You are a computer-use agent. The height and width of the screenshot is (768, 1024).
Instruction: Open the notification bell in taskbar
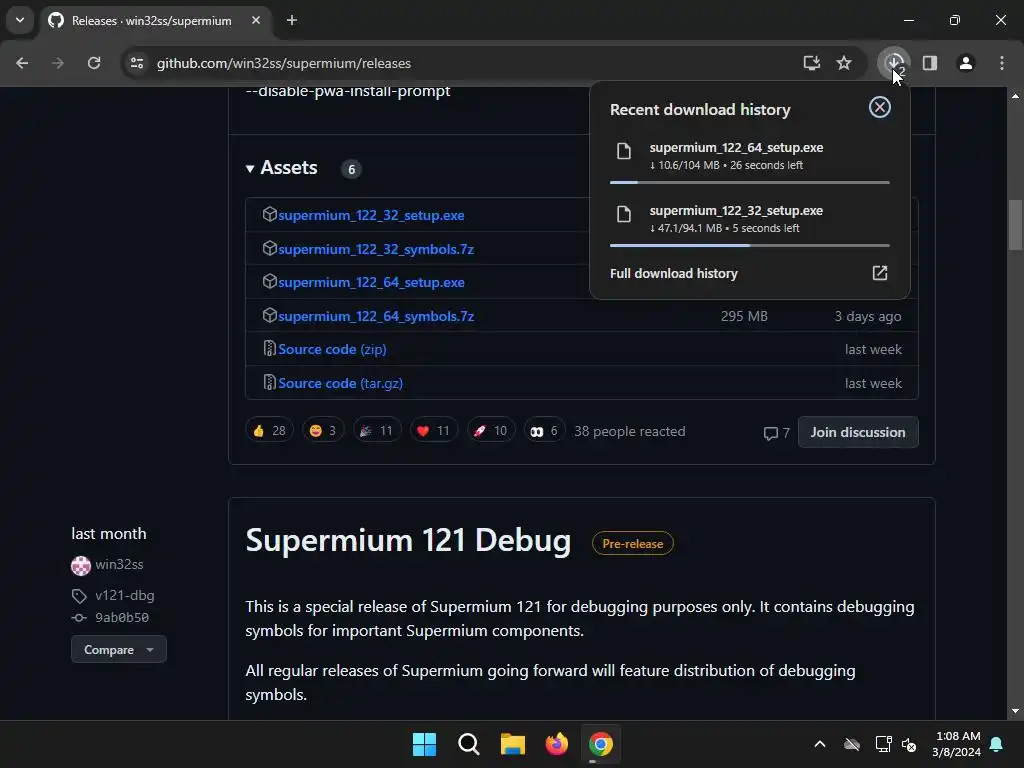(996, 744)
